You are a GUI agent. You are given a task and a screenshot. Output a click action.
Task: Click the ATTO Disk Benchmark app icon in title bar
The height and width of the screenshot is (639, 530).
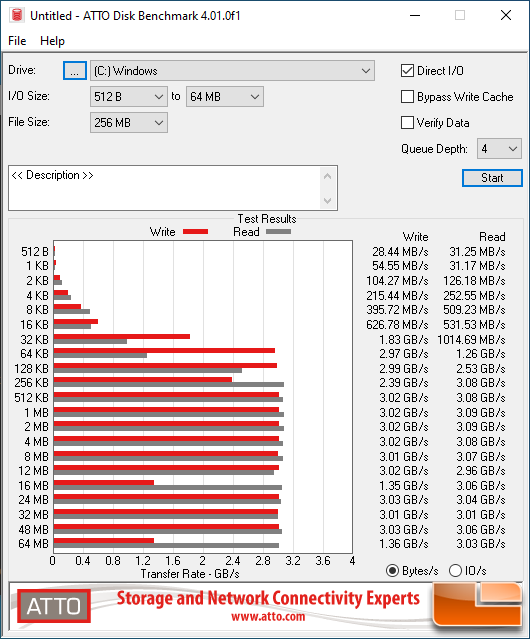tap(17, 15)
